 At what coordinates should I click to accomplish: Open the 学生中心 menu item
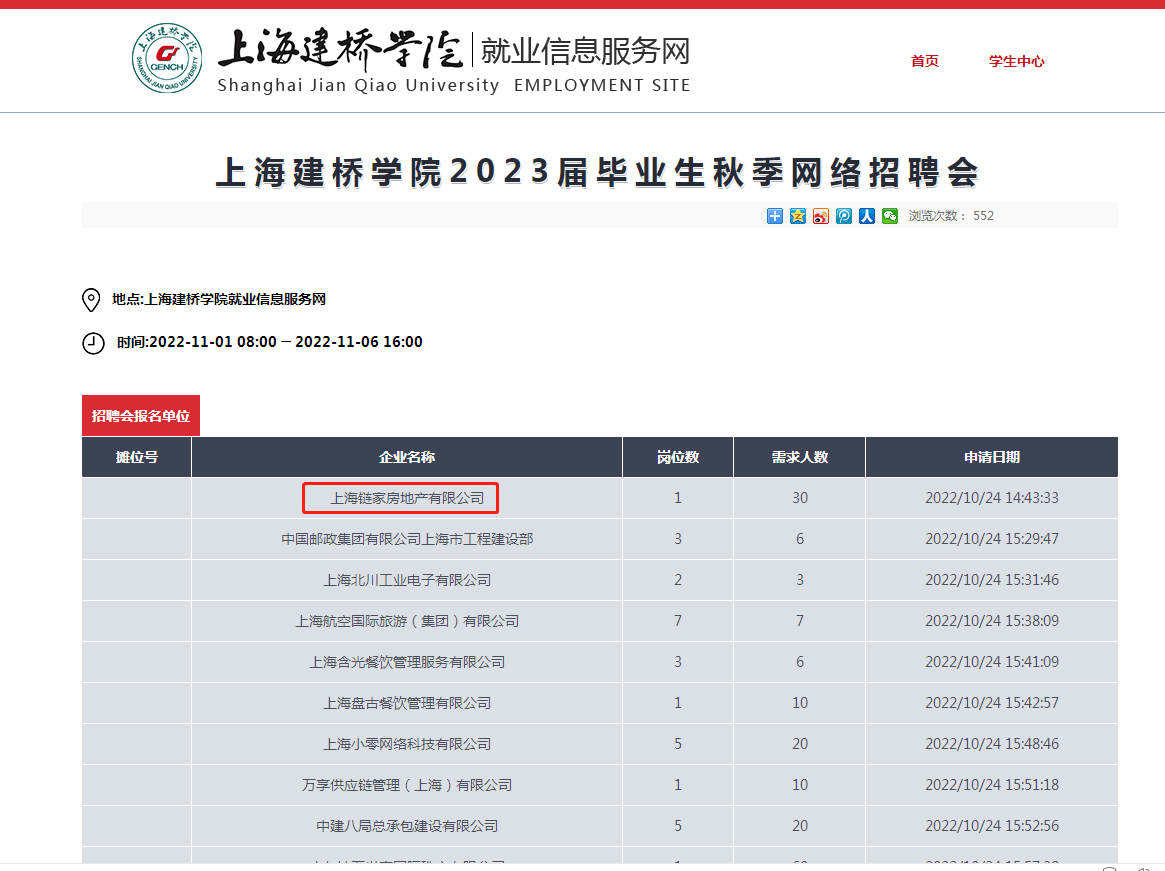coord(1016,60)
